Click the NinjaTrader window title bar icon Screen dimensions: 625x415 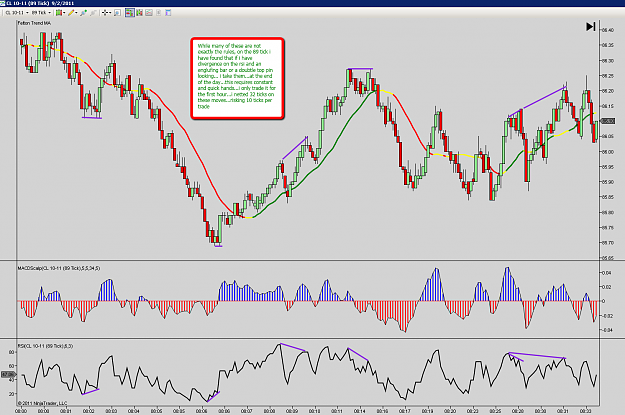coord(3,3)
